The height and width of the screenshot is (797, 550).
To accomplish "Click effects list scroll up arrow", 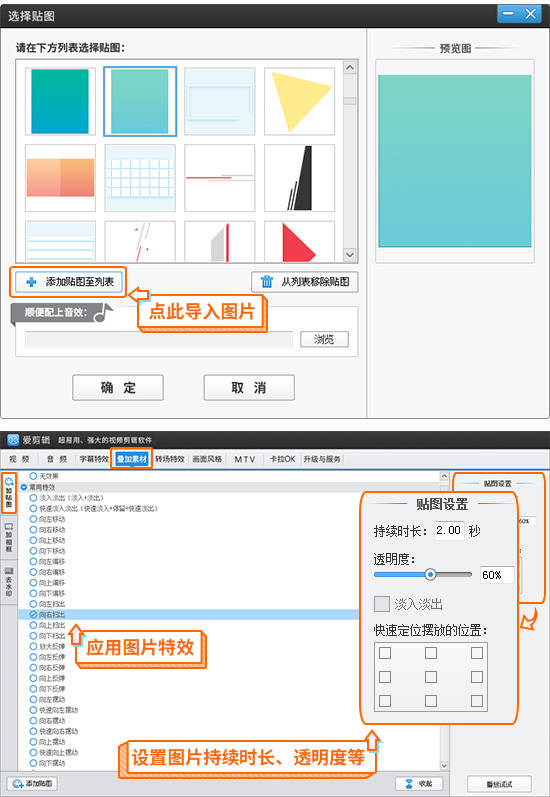I will tap(444, 476).
